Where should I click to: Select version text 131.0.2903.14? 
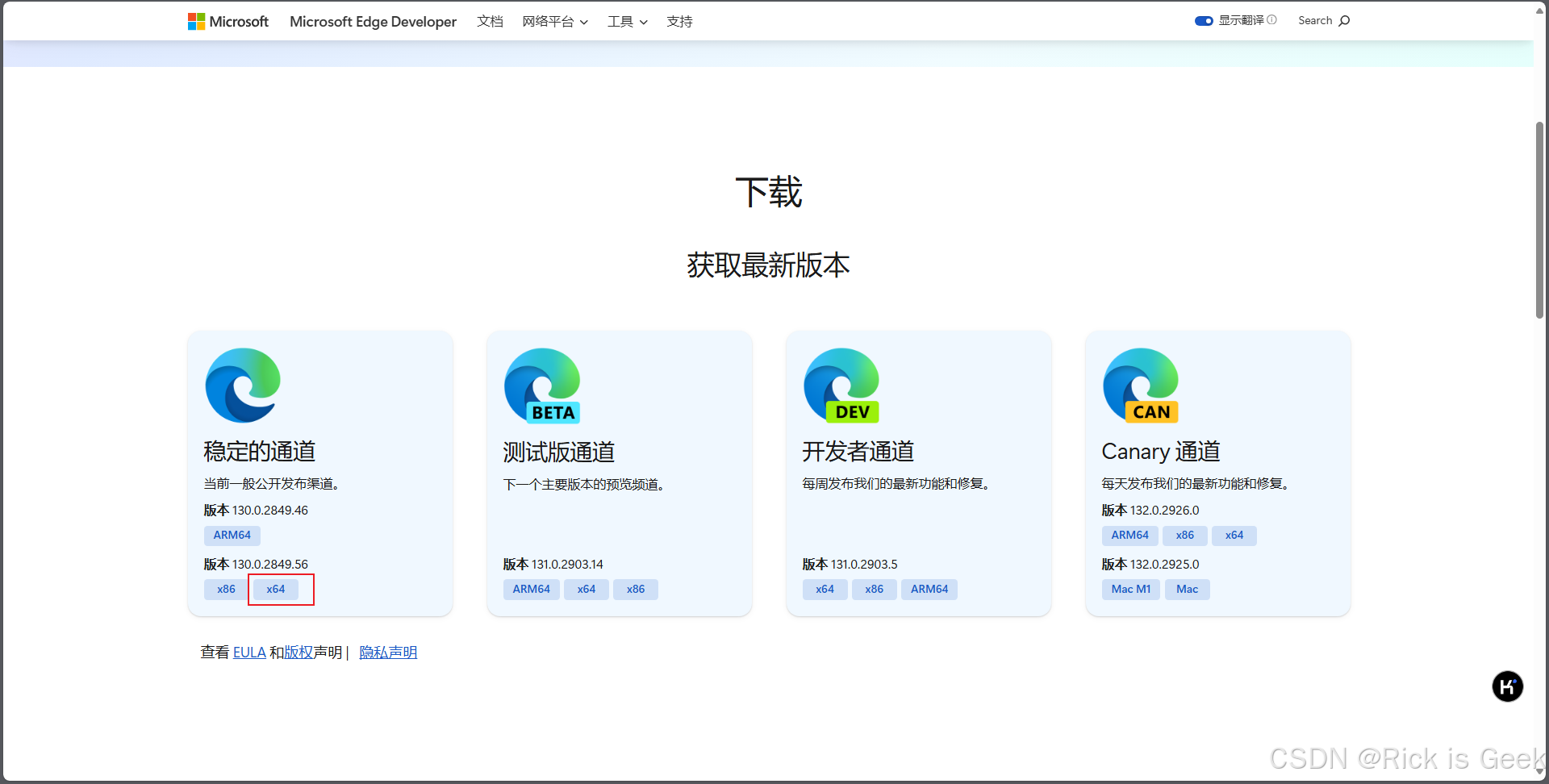pos(567,565)
